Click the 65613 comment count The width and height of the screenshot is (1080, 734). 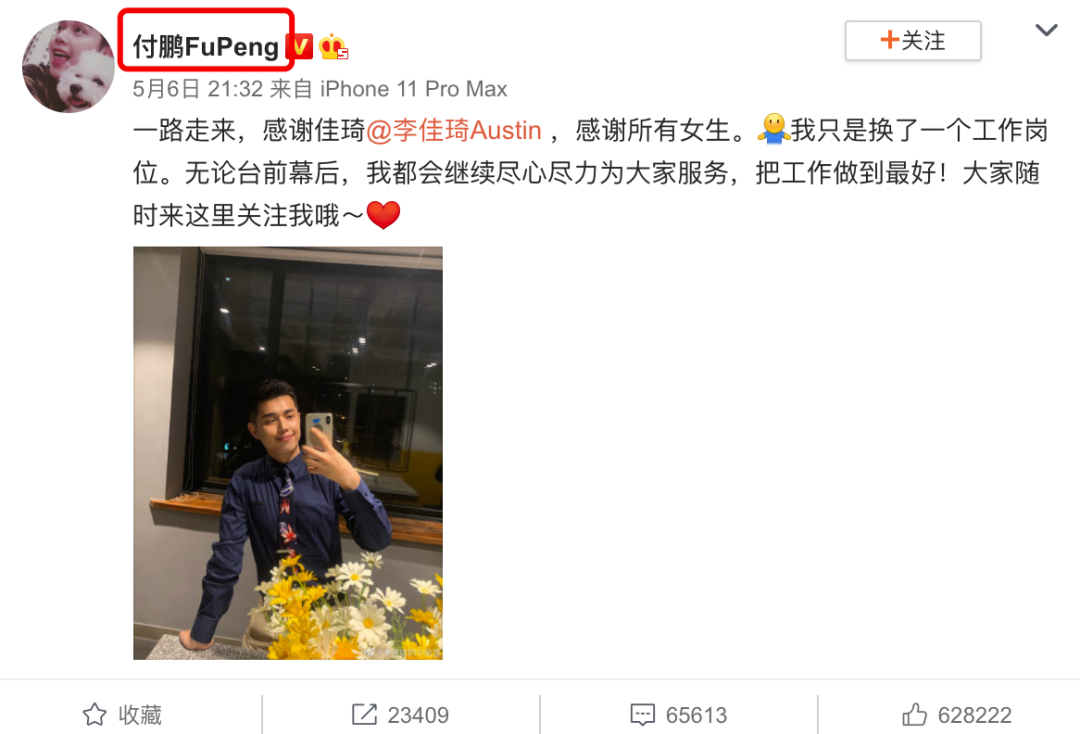coord(696,715)
